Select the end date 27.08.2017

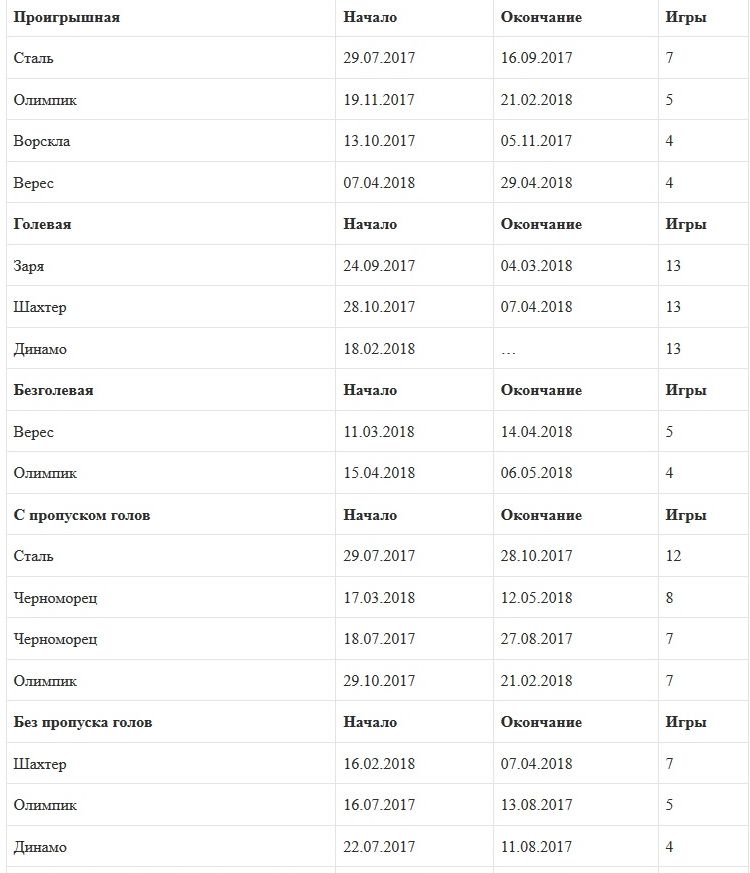[537, 639]
